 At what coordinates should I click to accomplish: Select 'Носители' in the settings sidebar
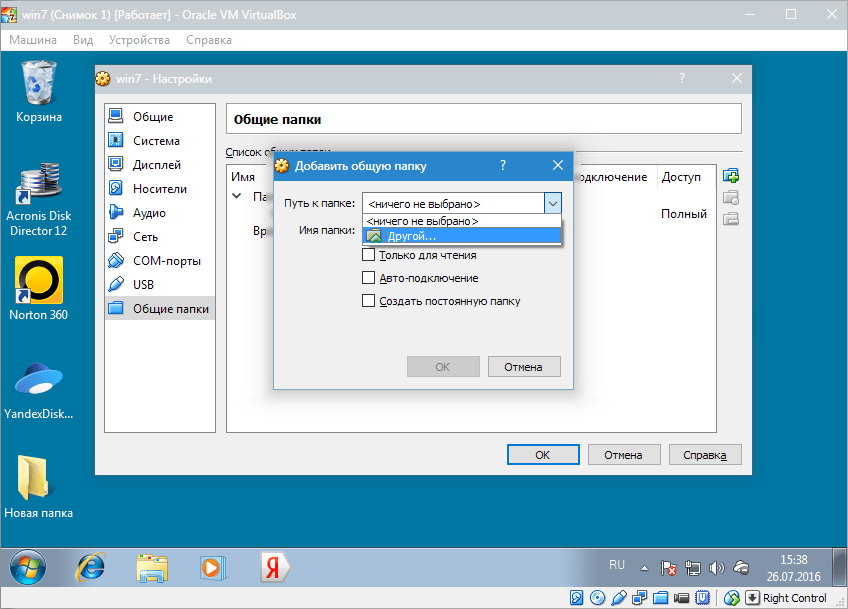tap(159, 189)
